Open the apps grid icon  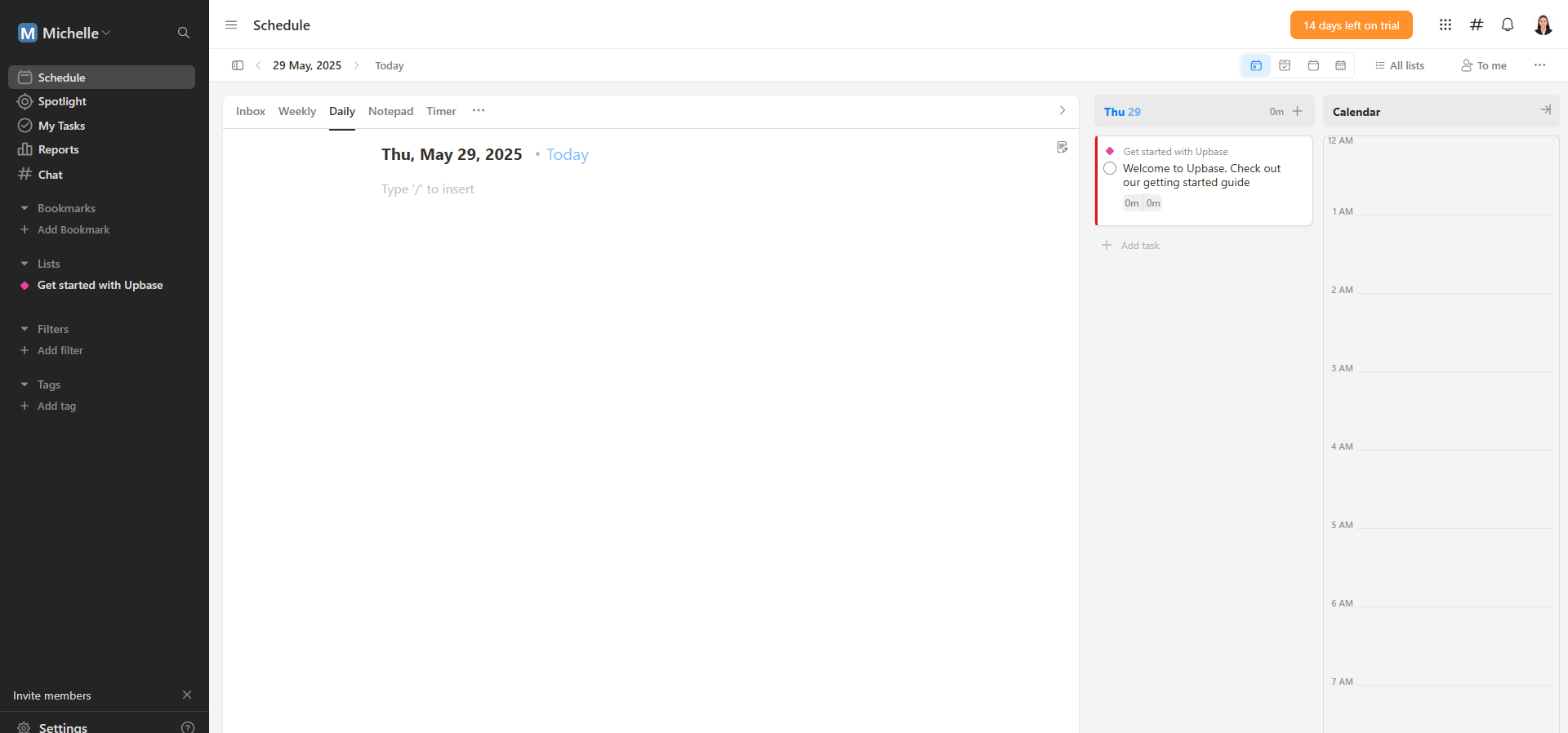pyautogui.click(x=1445, y=25)
